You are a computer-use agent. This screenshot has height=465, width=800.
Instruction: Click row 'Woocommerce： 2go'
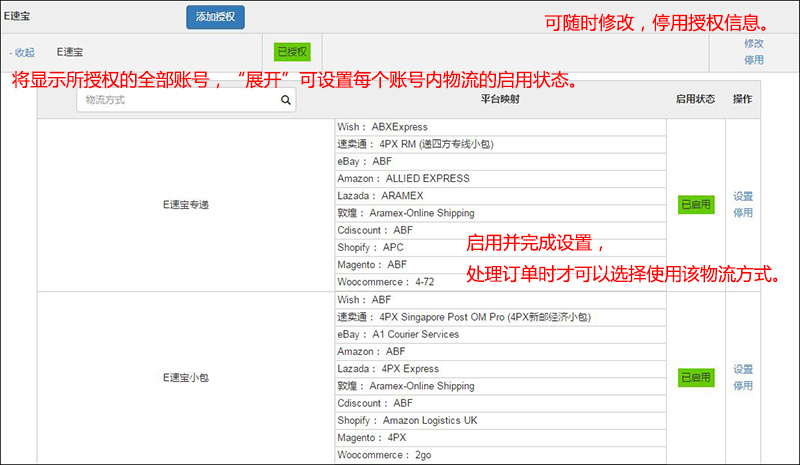coord(501,455)
